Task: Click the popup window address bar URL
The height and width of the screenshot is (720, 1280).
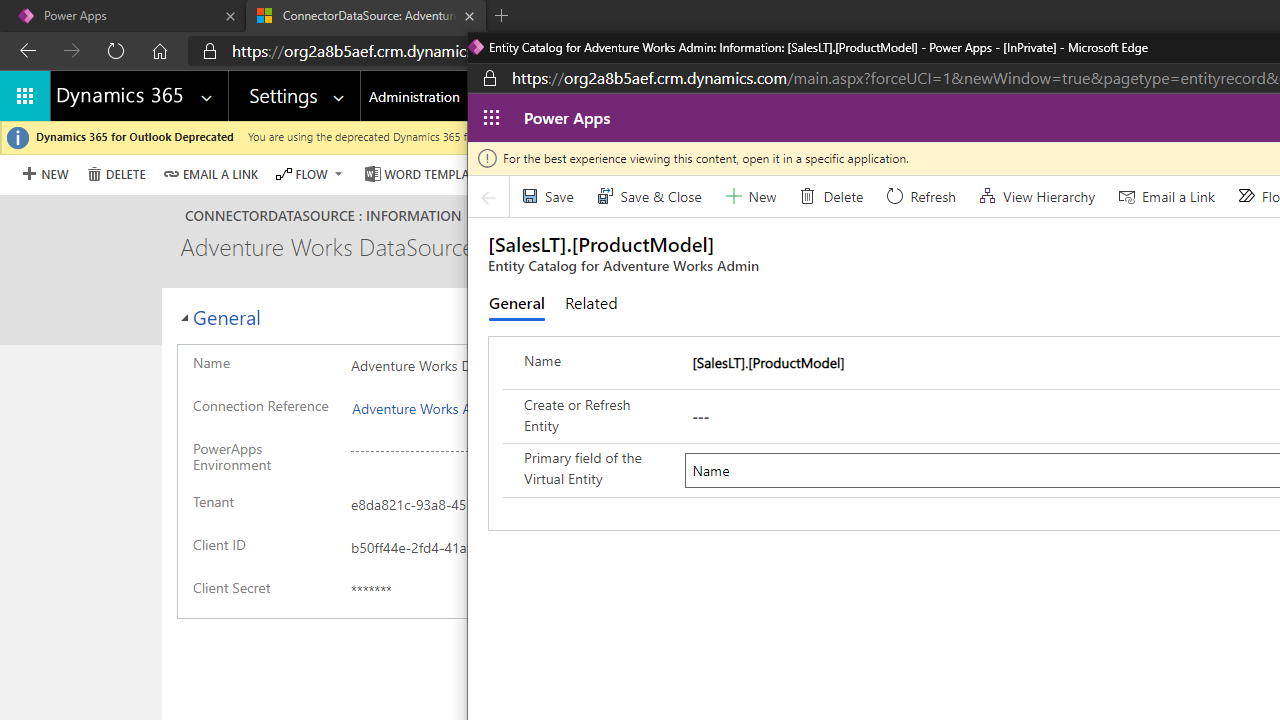Action: 895,79
